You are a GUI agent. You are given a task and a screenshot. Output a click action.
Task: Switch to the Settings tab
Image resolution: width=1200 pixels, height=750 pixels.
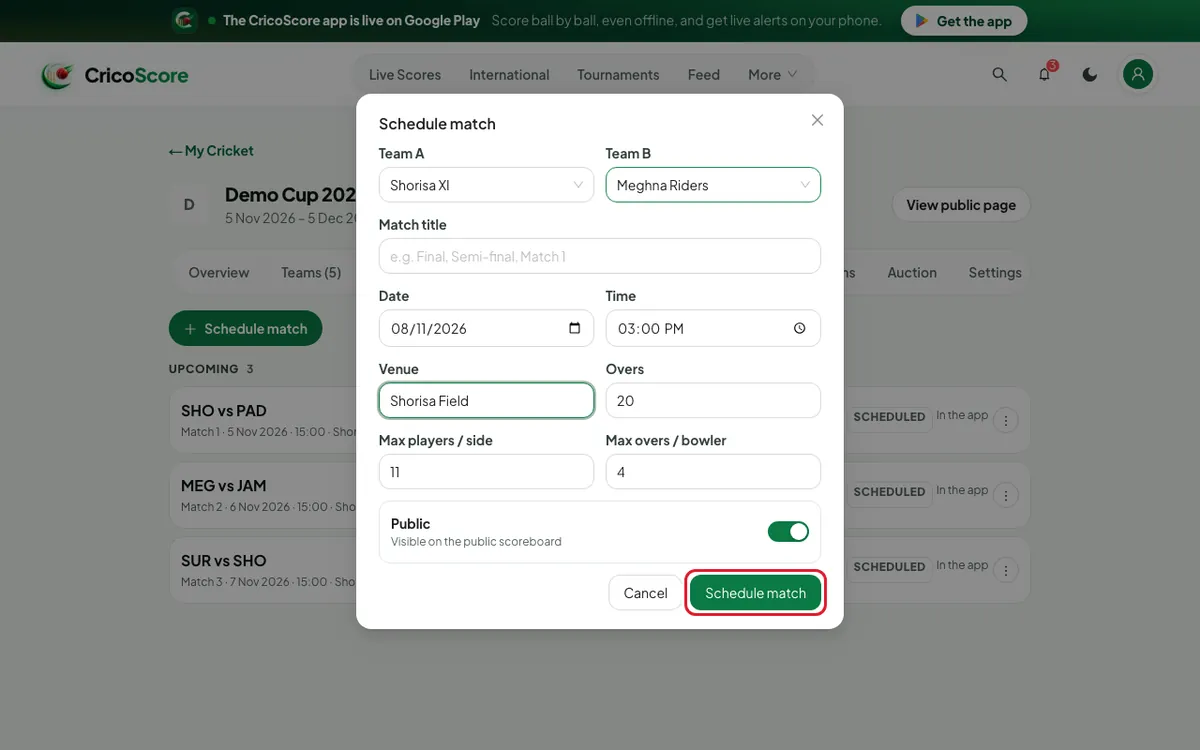[x=995, y=272]
